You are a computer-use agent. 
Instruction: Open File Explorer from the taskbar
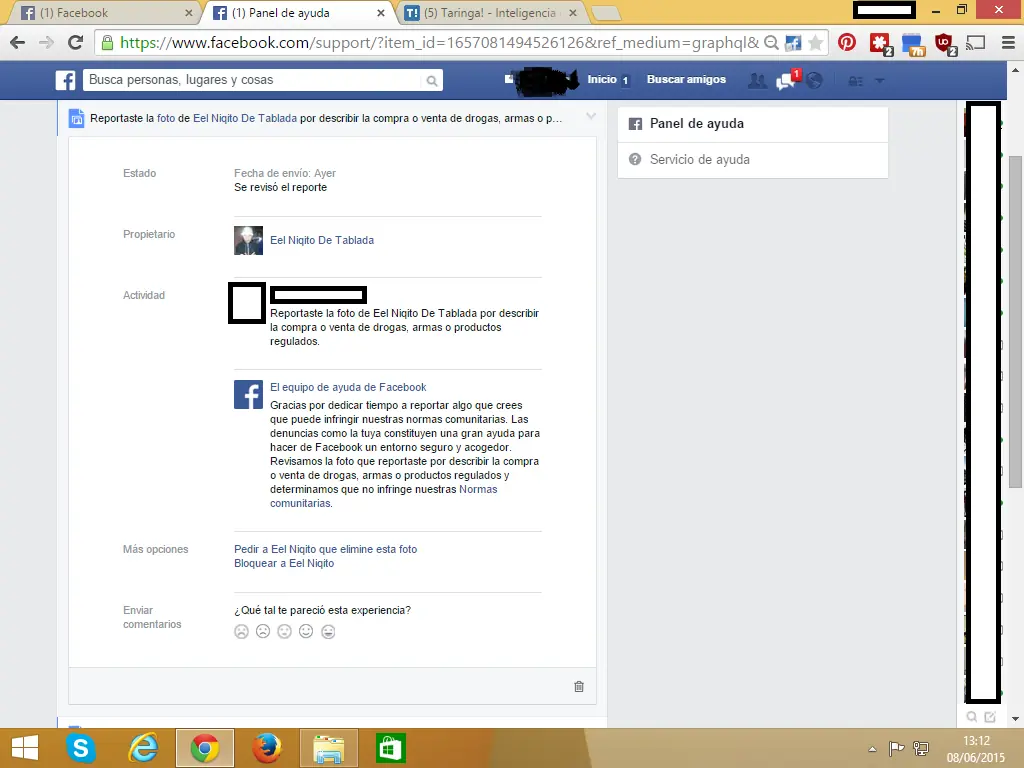tap(329, 748)
